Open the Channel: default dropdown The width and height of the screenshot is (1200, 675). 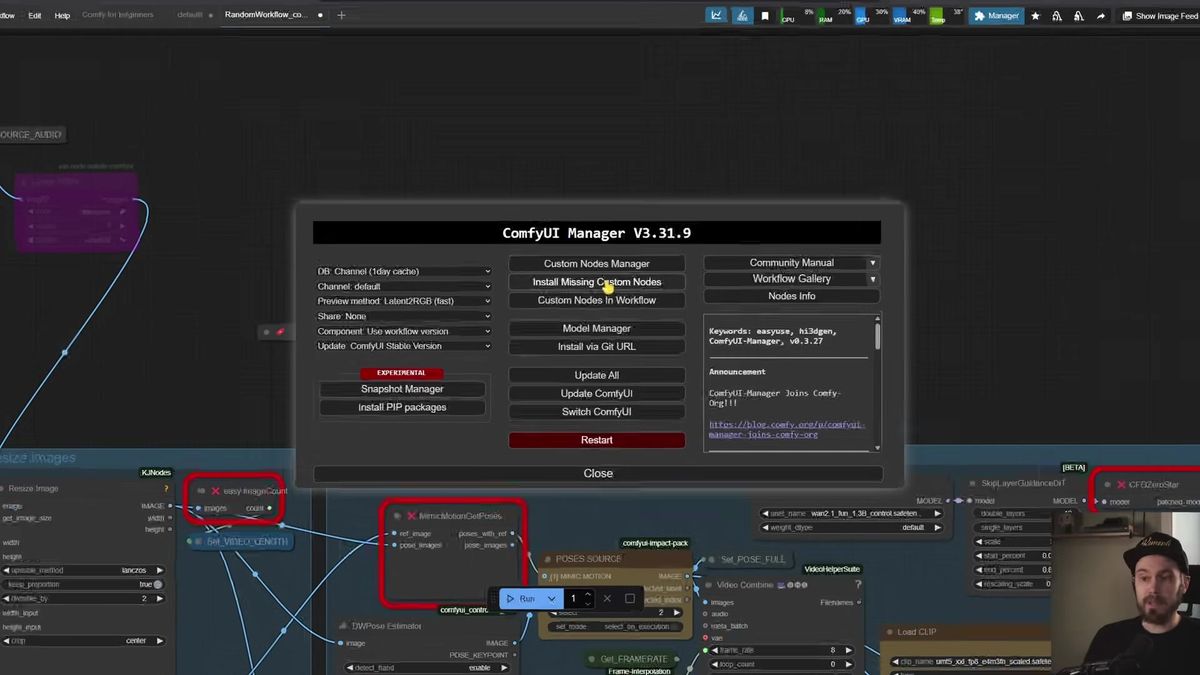[x=404, y=286]
